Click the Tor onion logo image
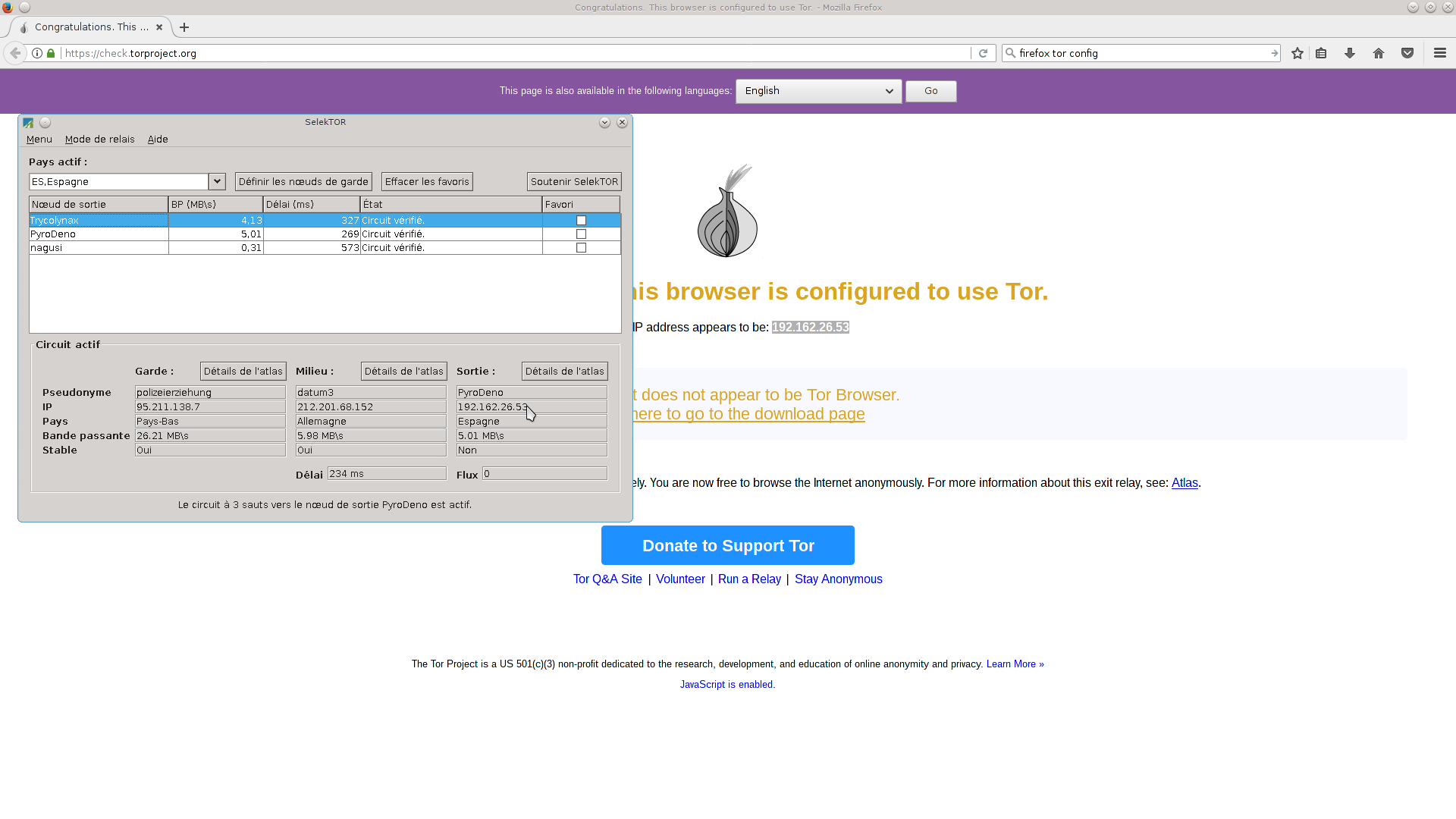This screenshot has width=1456, height=819. pos(727,211)
